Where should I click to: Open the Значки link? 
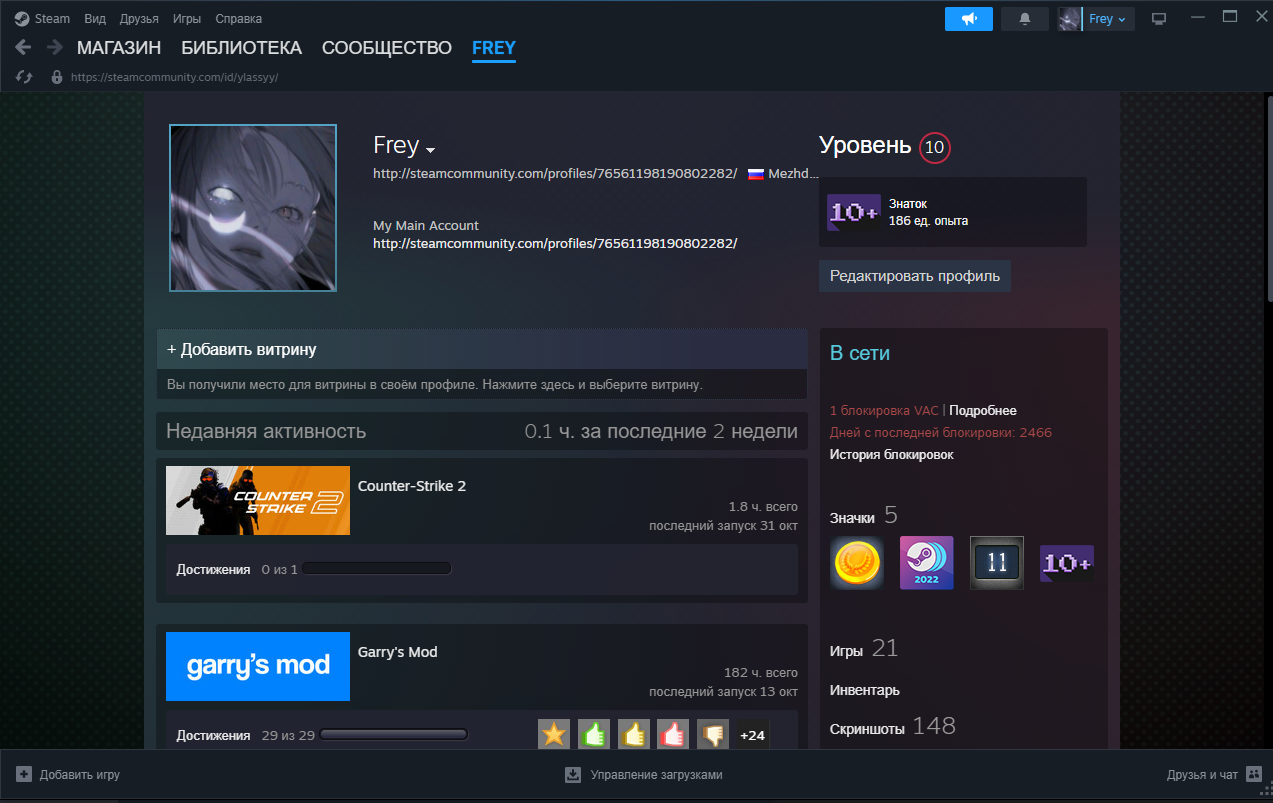pos(852,518)
